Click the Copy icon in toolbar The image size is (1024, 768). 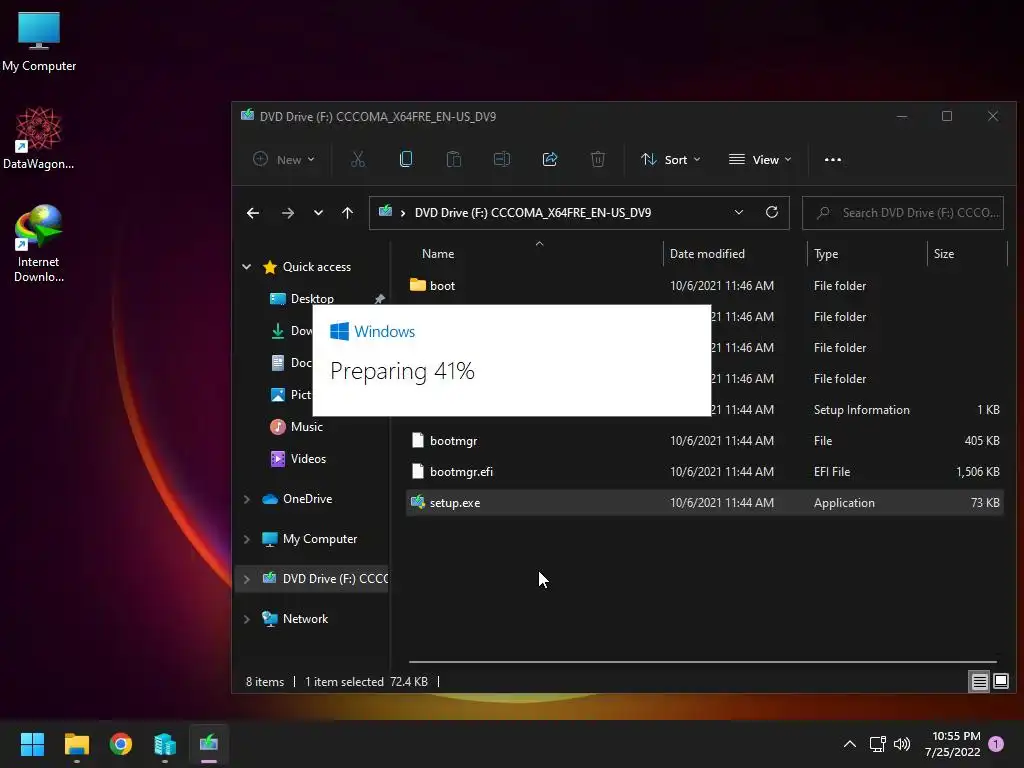[406, 159]
